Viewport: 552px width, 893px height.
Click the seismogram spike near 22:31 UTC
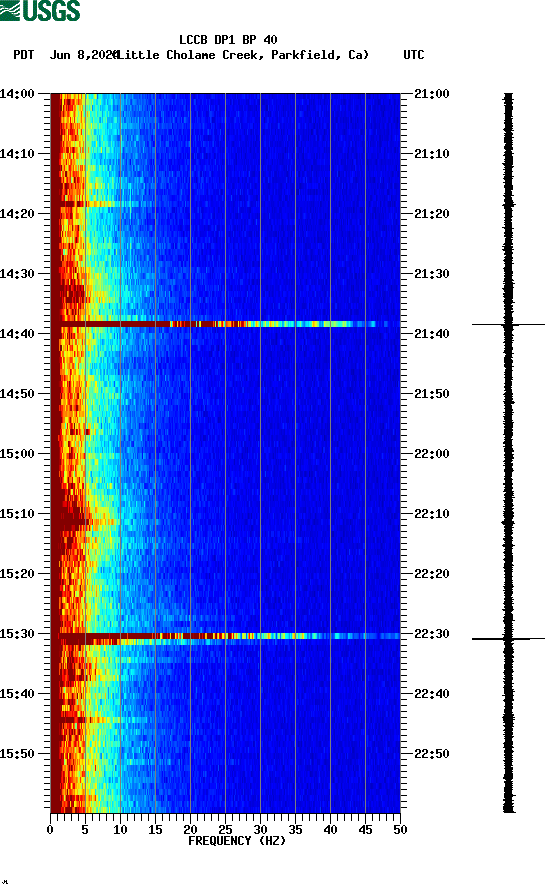508,639
